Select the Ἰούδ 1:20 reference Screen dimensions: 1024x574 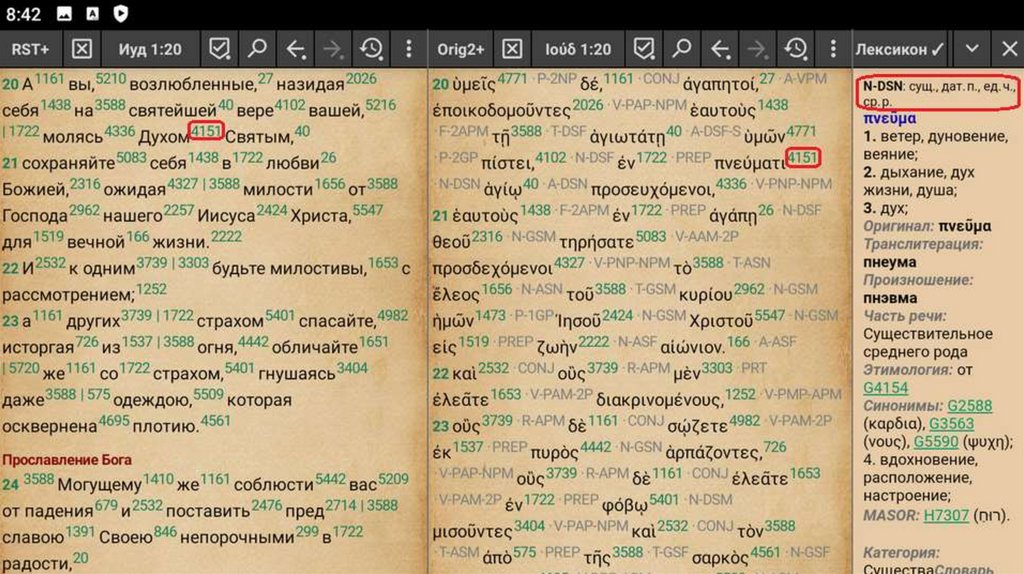click(x=577, y=49)
